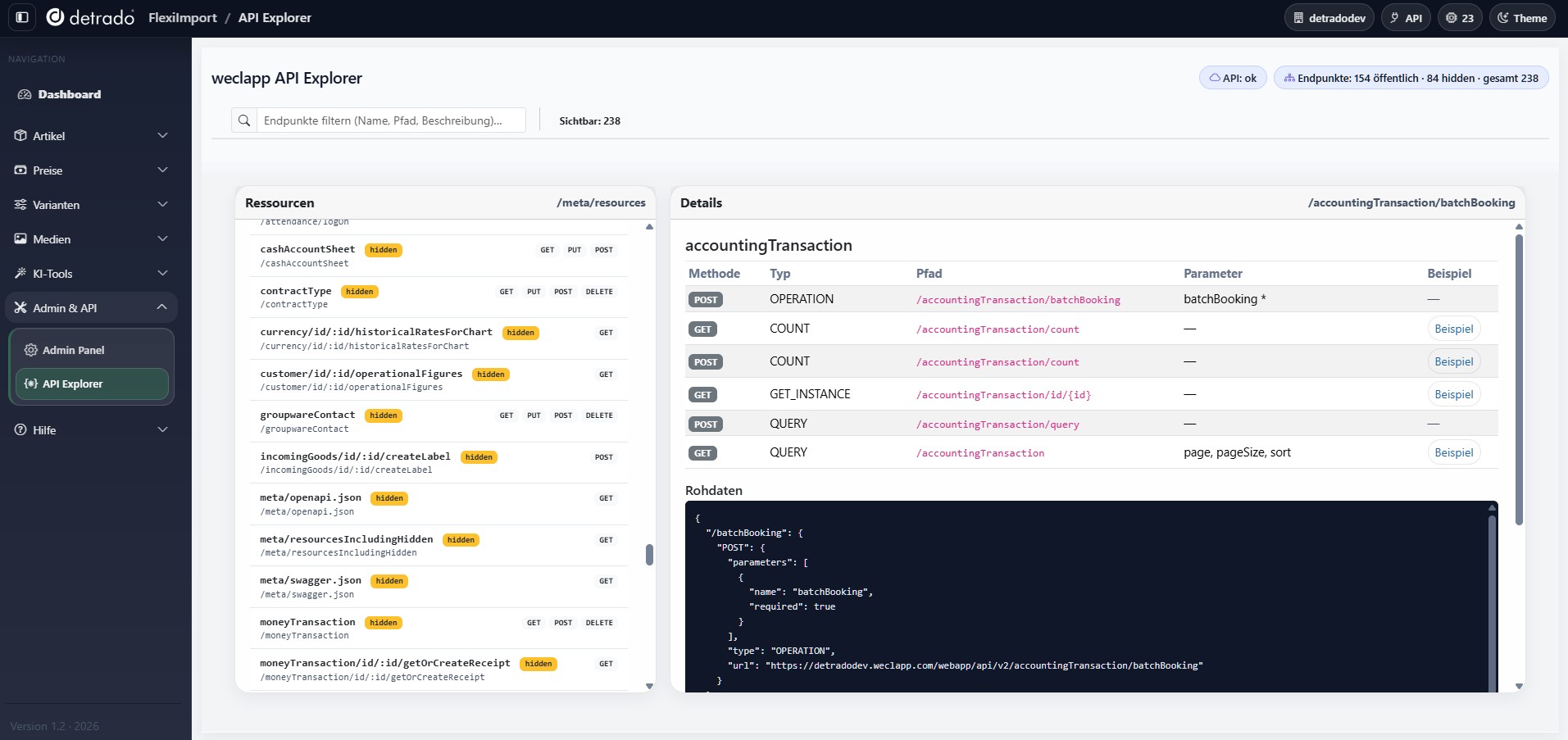Open the POST /accountingTransaction/count path link
1568x740 pixels.
coord(998,362)
